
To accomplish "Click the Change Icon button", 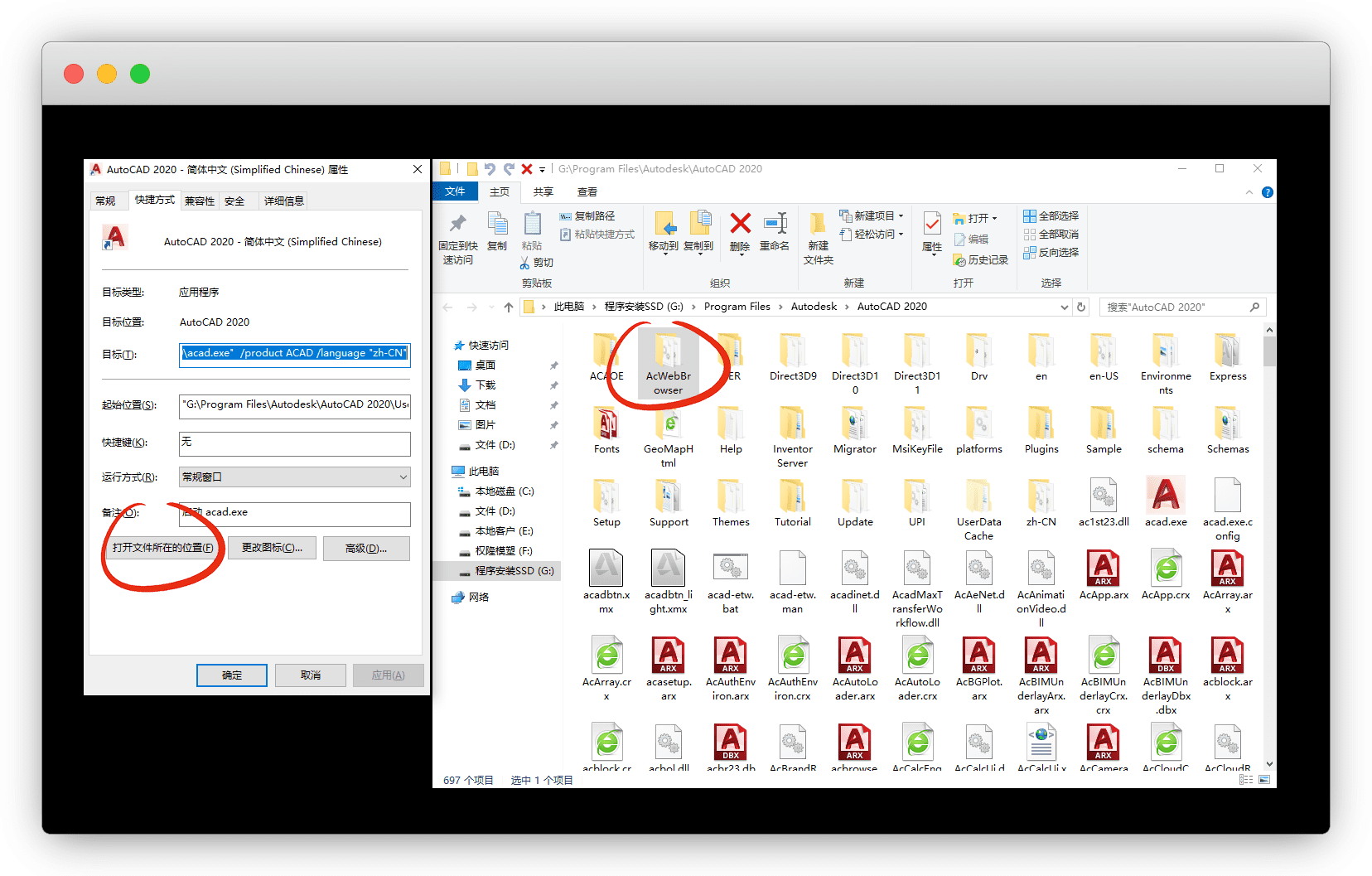I will coord(272,549).
